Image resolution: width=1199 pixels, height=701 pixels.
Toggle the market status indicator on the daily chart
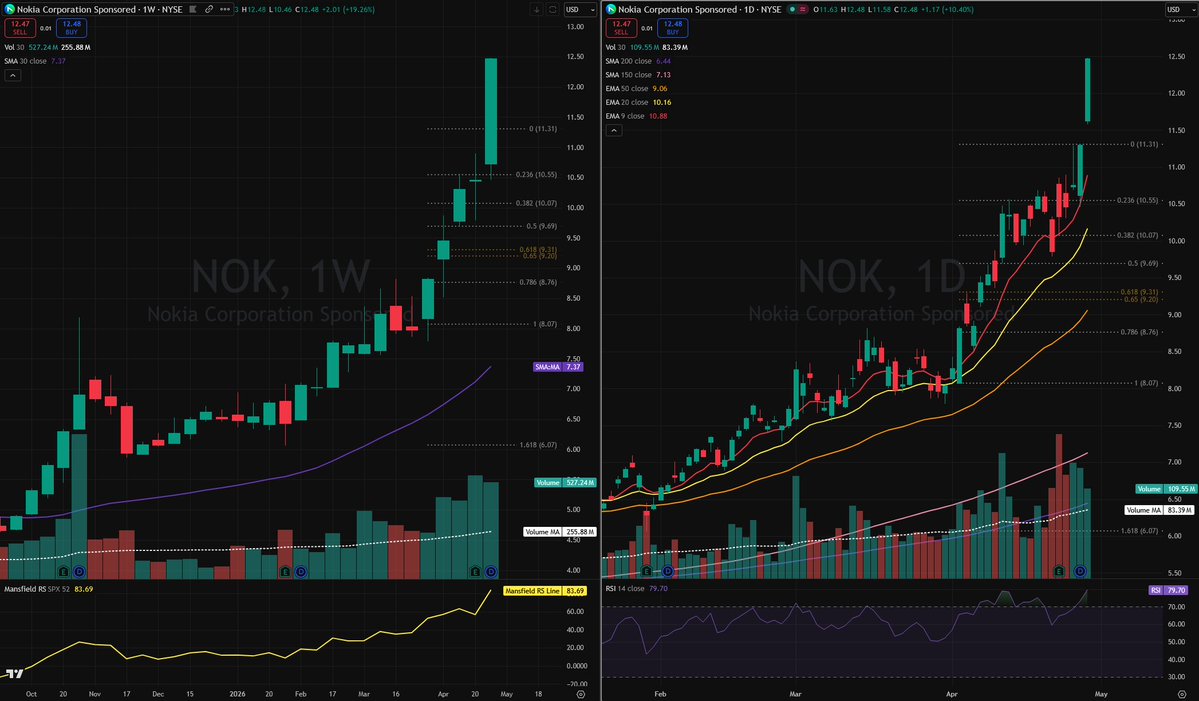point(798,9)
